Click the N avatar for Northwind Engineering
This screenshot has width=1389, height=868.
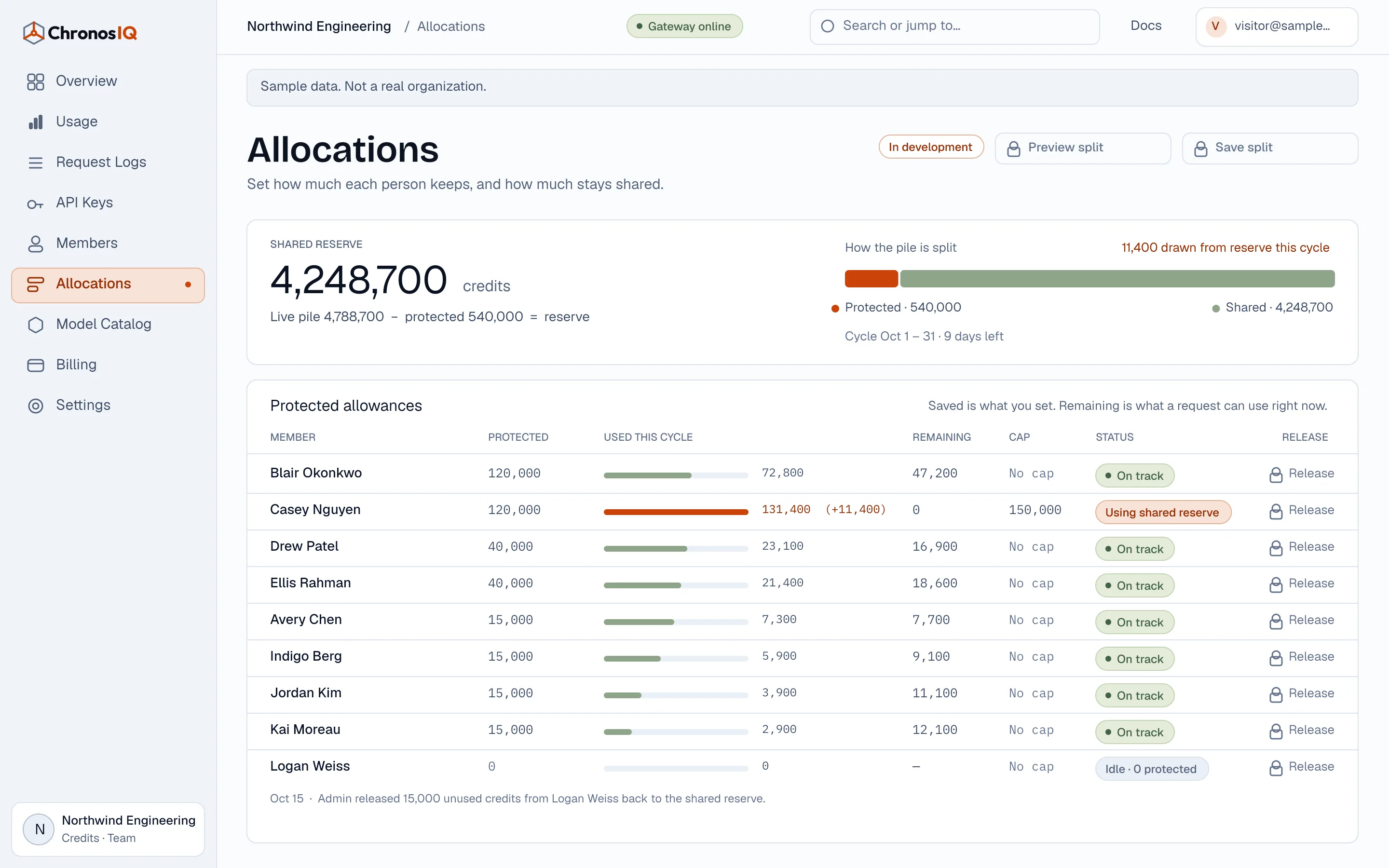(39, 829)
